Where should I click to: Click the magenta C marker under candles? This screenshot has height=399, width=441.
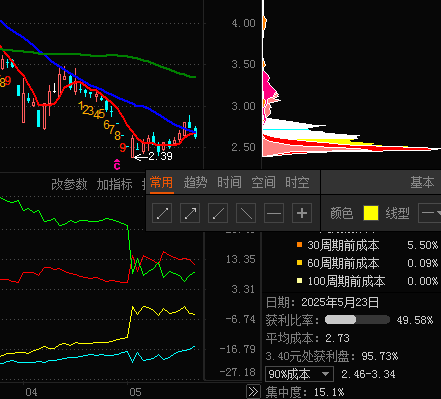click(x=117, y=165)
